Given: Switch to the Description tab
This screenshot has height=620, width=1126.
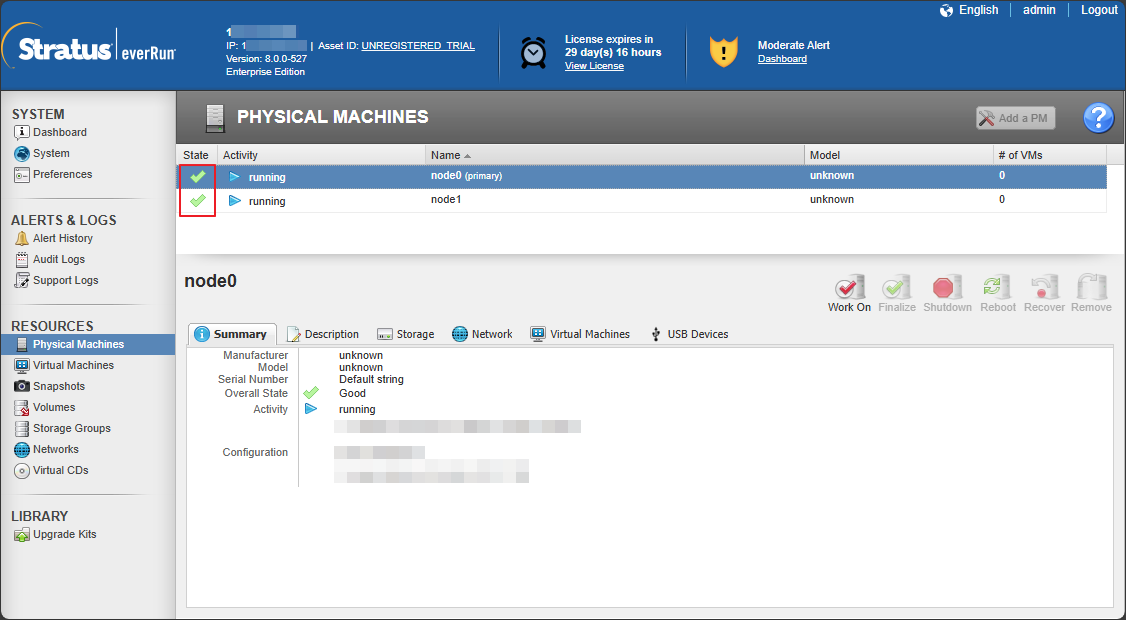Looking at the screenshot, I should (322, 334).
